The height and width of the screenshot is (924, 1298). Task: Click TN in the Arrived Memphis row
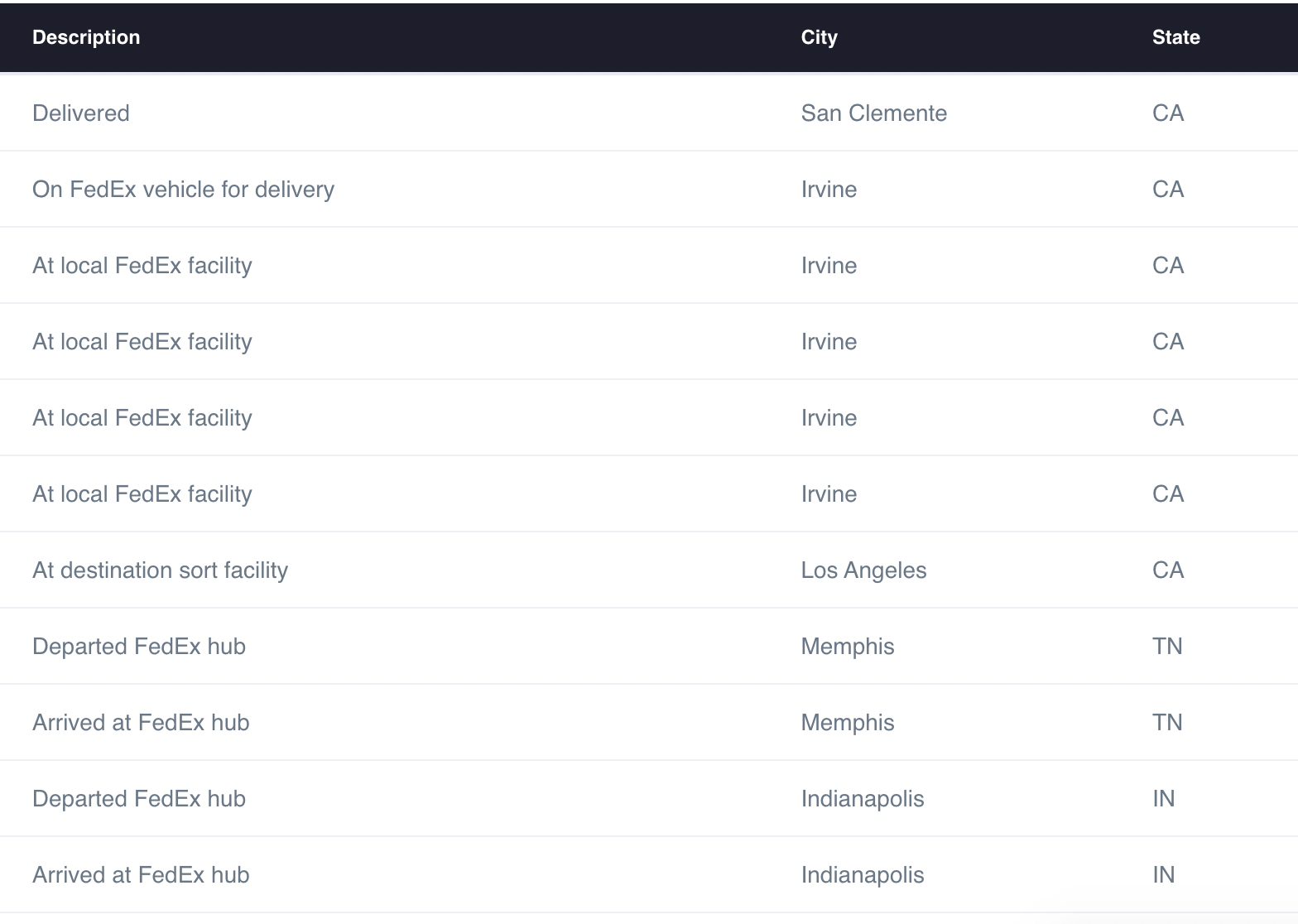coord(1167,723)
